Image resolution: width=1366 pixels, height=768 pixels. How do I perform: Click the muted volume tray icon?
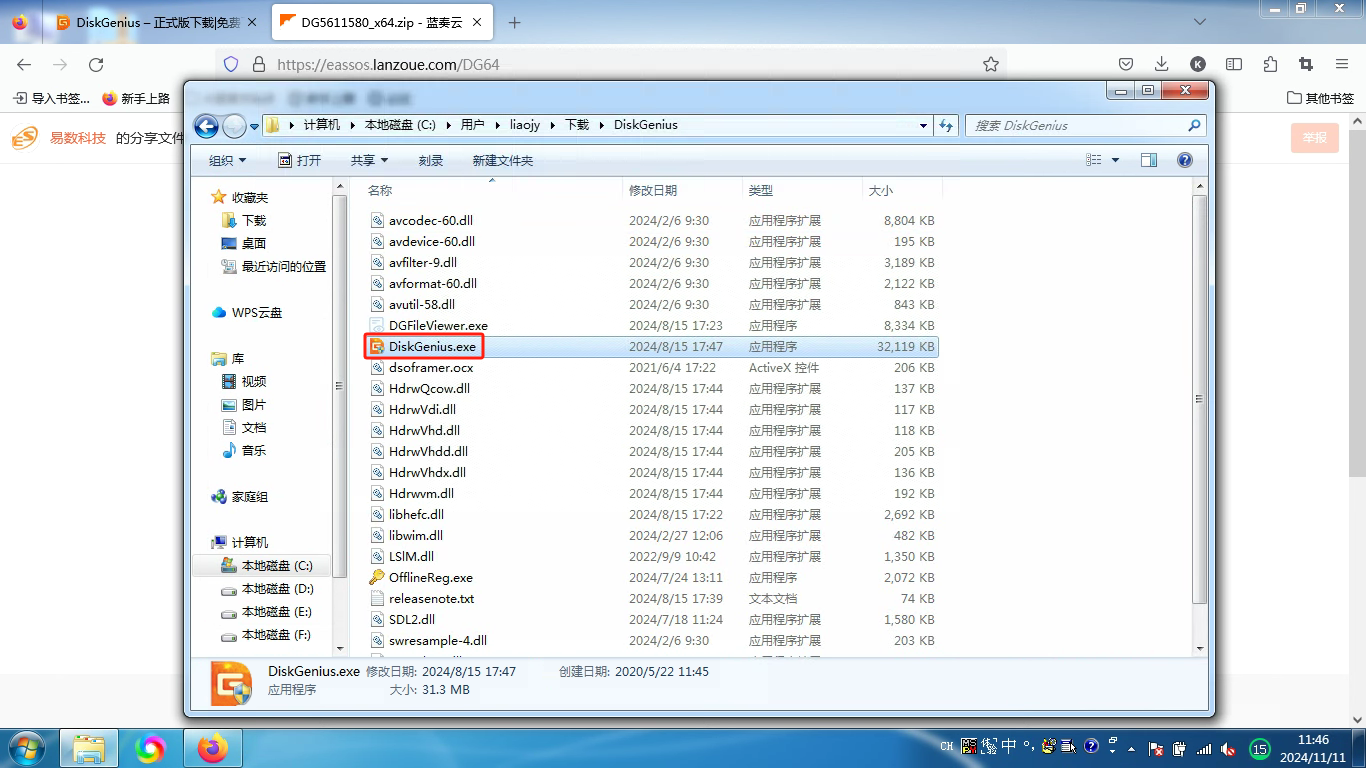tap(1227, 748)
